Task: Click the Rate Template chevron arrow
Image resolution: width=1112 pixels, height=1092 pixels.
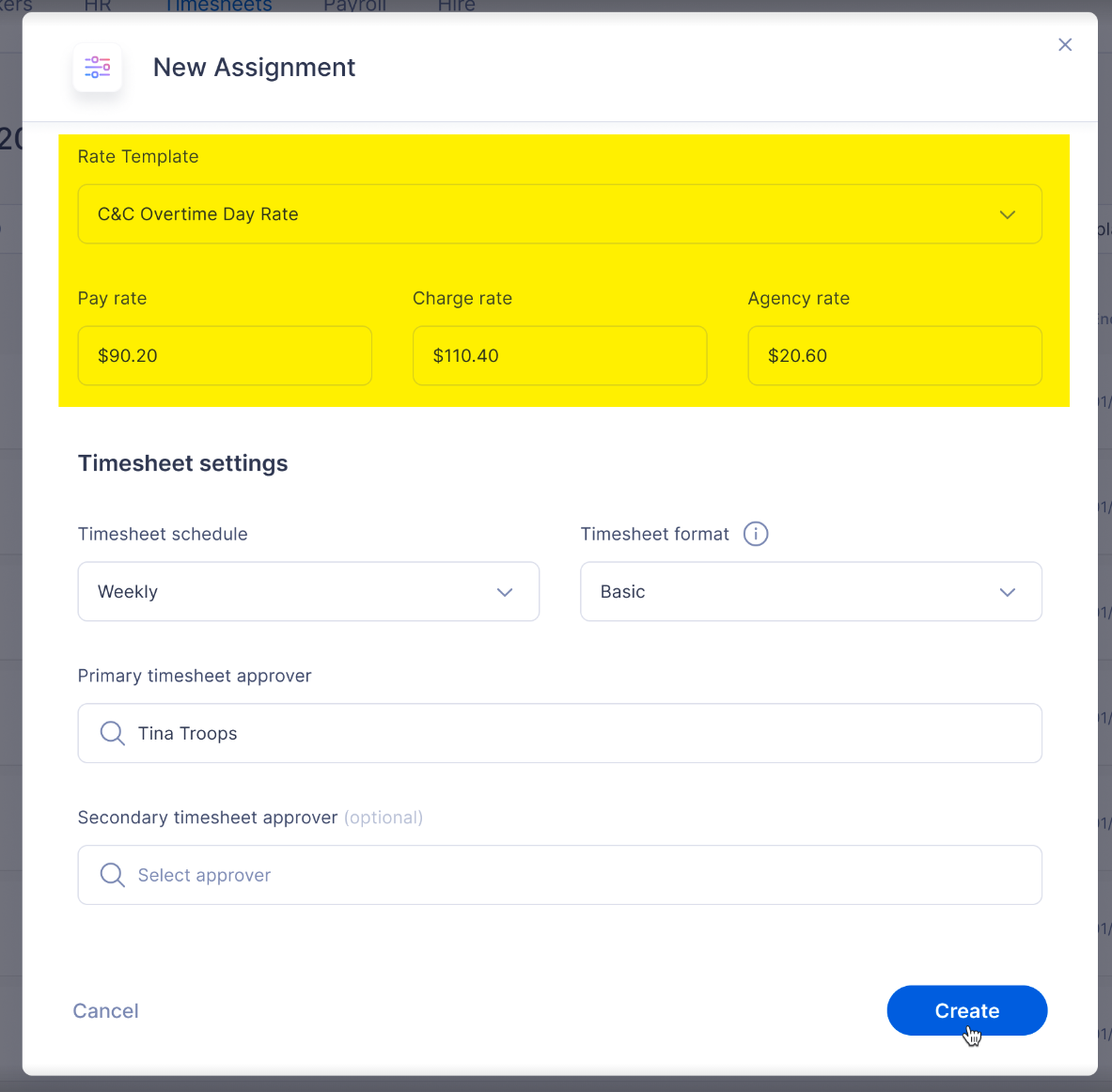Action: (1007, 214)
